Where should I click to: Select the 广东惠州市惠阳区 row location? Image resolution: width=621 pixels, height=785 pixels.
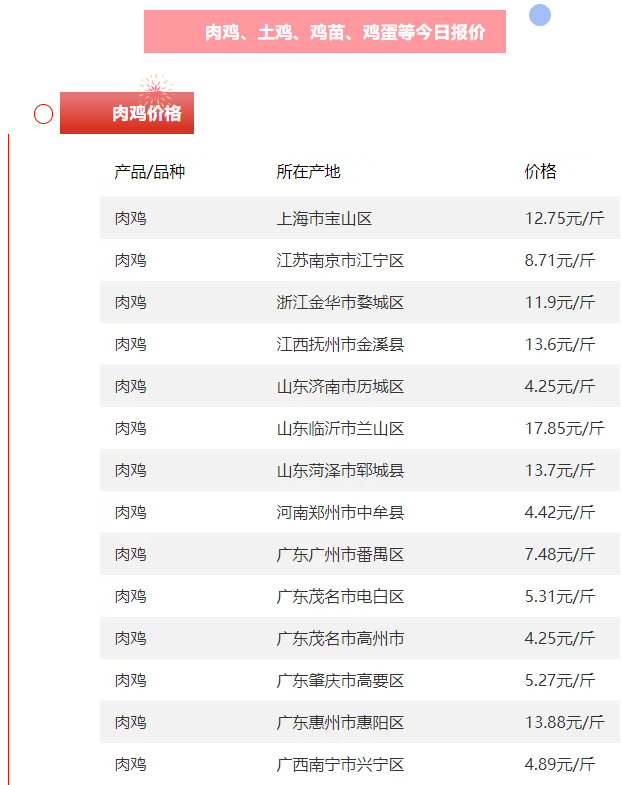point(341,722)
